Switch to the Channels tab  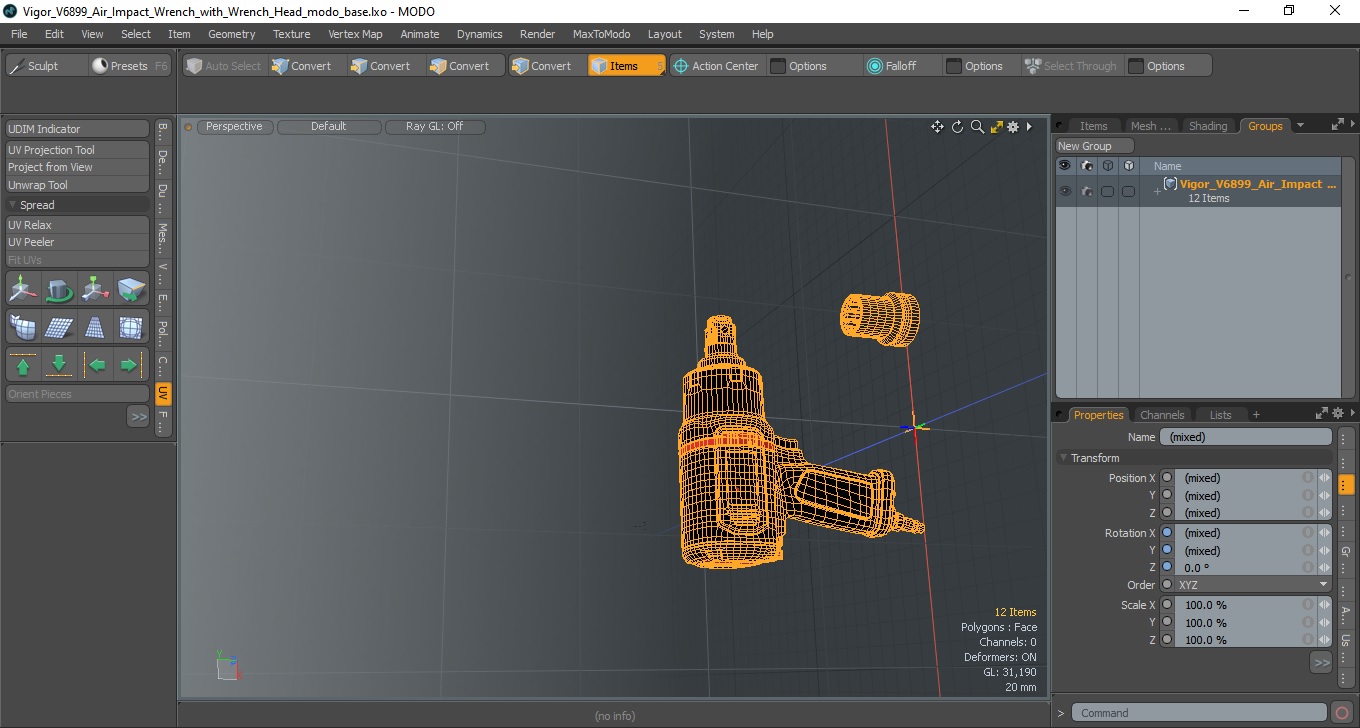tap(1162, 415)
